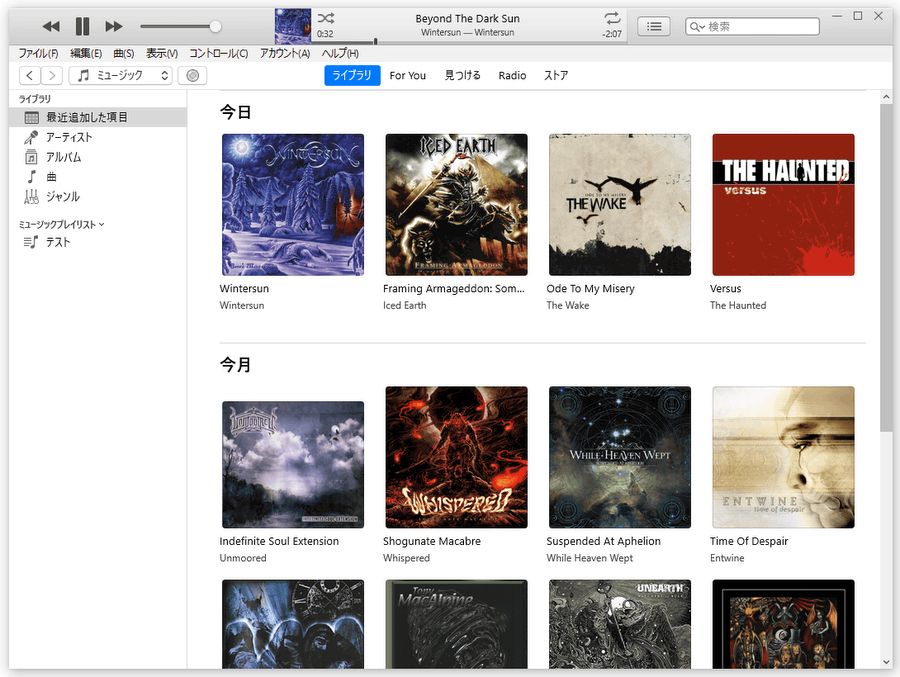The height and width of the screenshot is (677, 900).
Task: Select アーティスト in the sidebar
Action: coord(98,137)
